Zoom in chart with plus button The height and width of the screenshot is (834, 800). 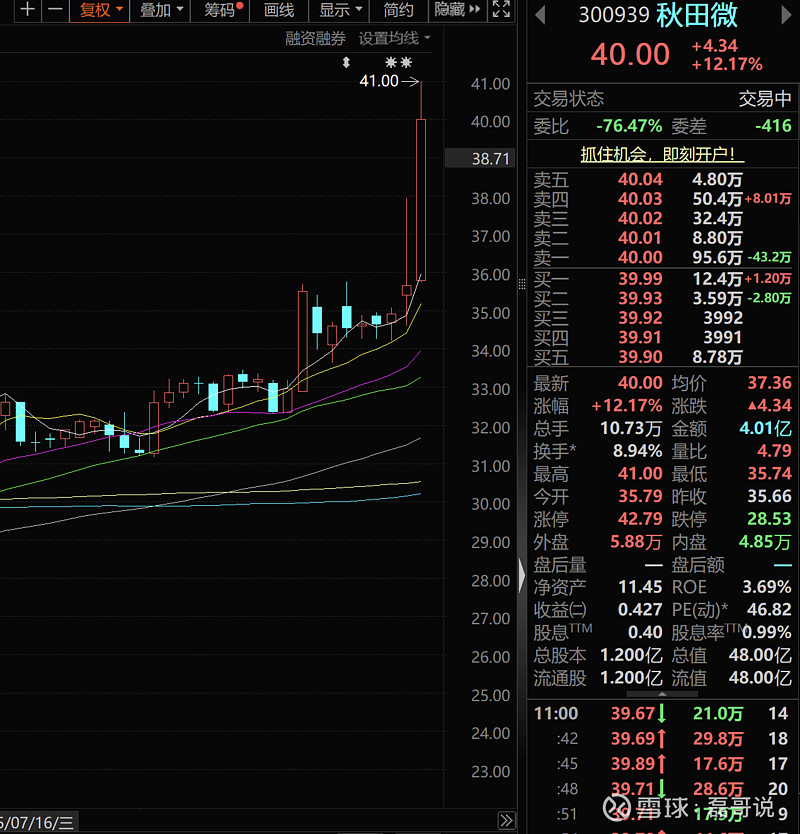(x=28, y=10)
